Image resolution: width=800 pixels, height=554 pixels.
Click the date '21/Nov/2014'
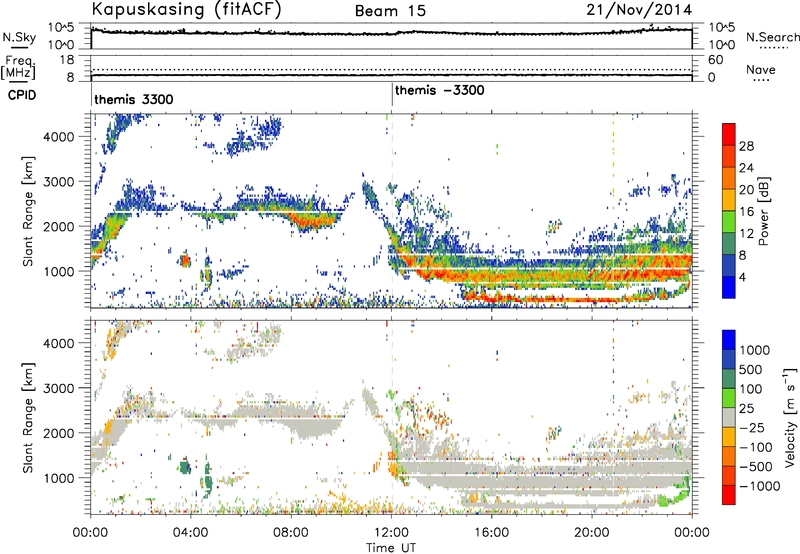[639, 10]
